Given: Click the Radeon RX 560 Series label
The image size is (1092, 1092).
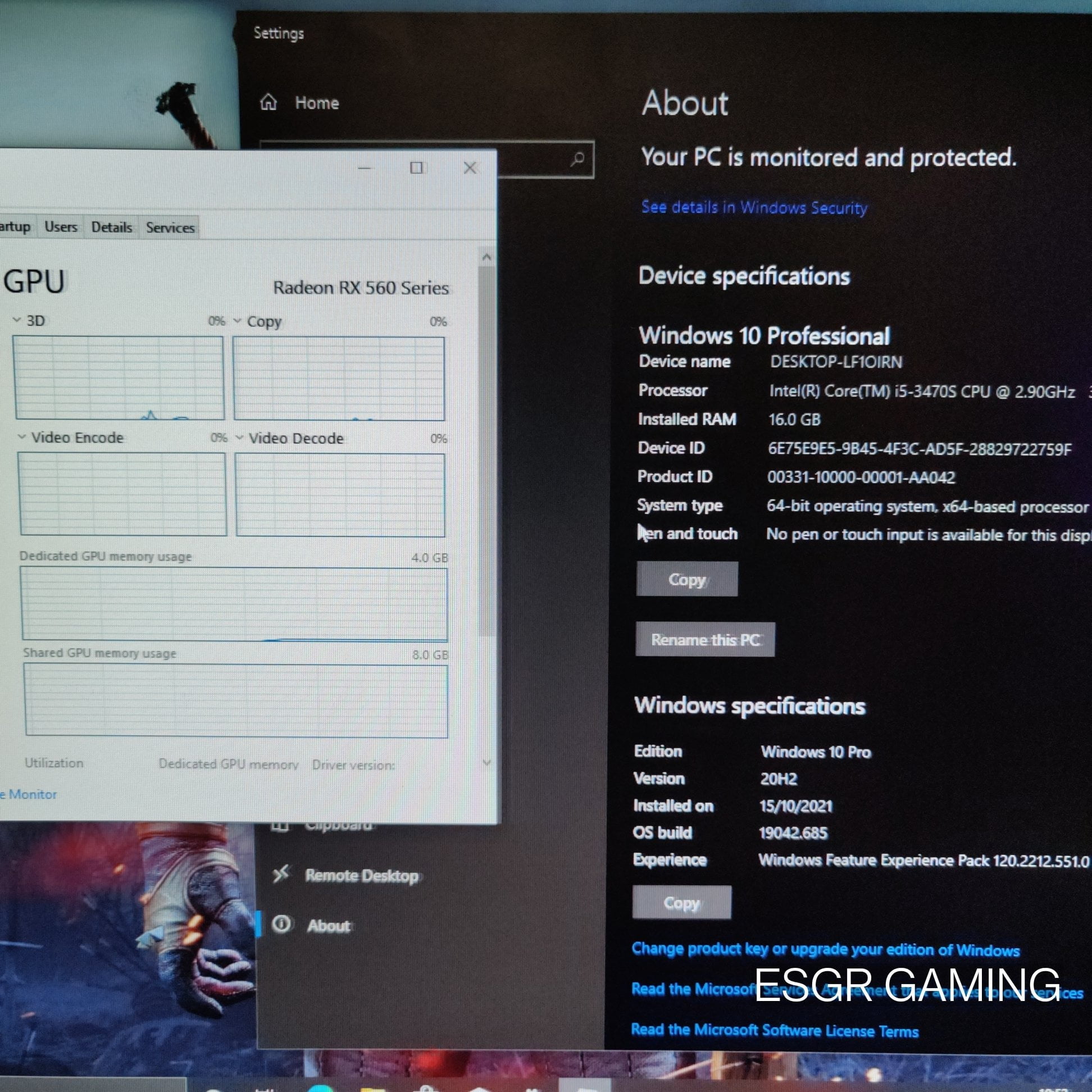Looking at the screenshot, I should coord(361,288).
